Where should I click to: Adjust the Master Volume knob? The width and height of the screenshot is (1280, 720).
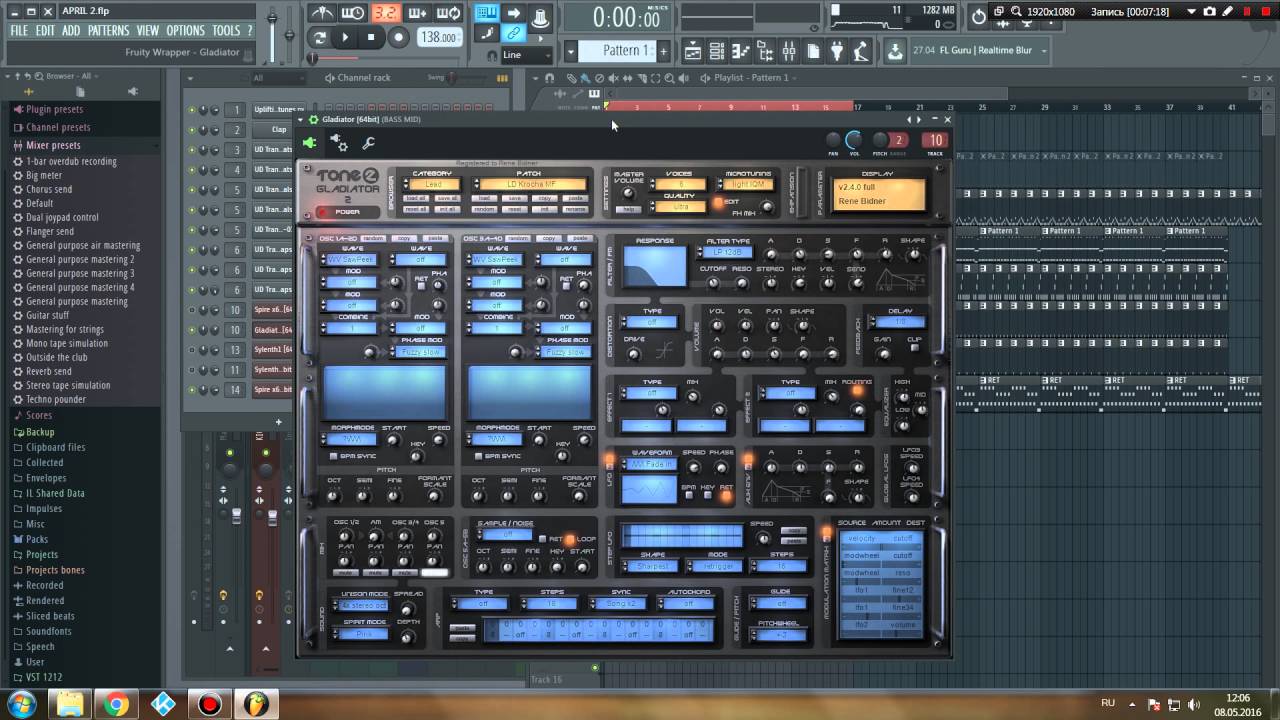[629, 194]
